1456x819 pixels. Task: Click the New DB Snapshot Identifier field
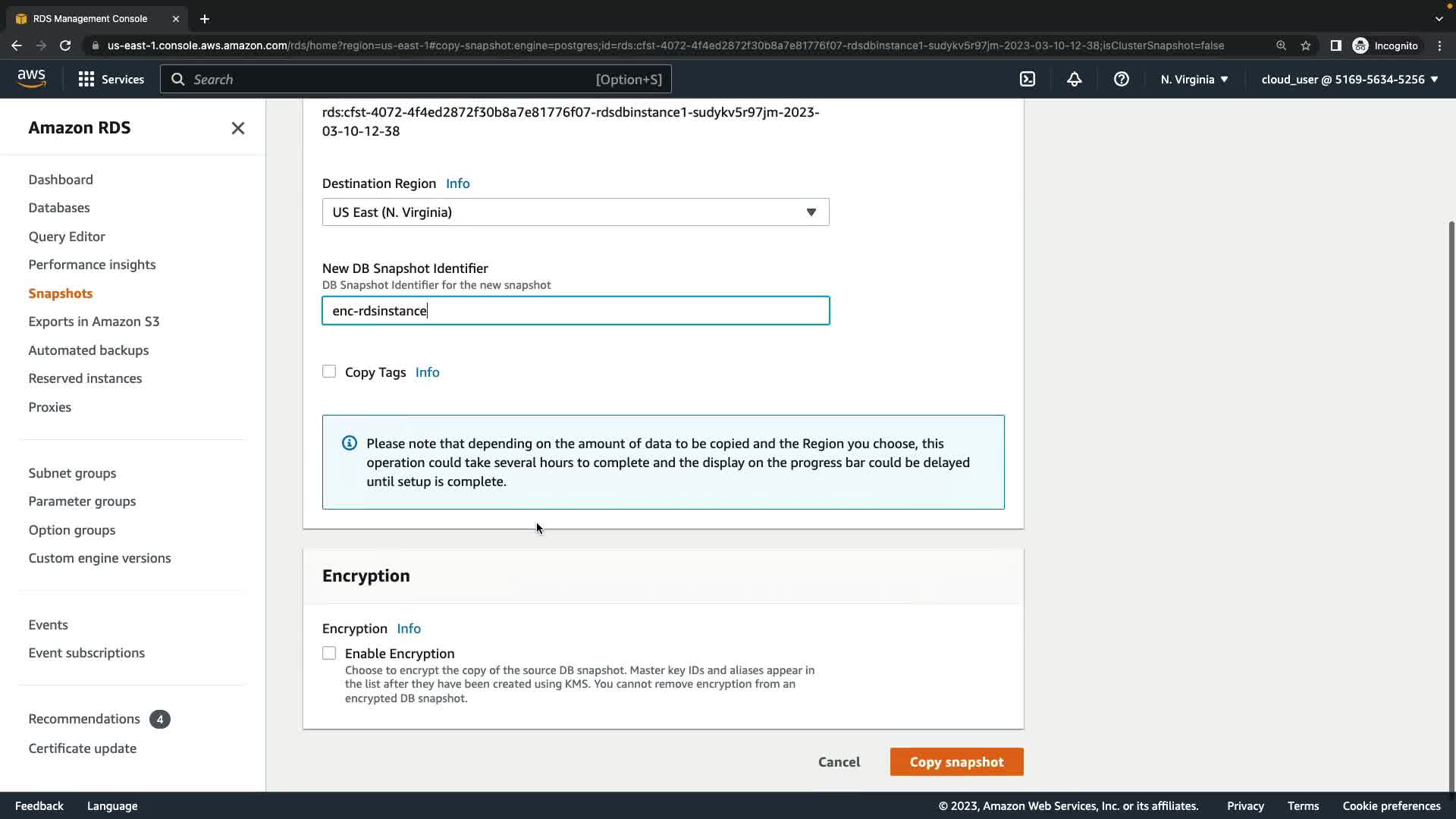coord(575,311)
